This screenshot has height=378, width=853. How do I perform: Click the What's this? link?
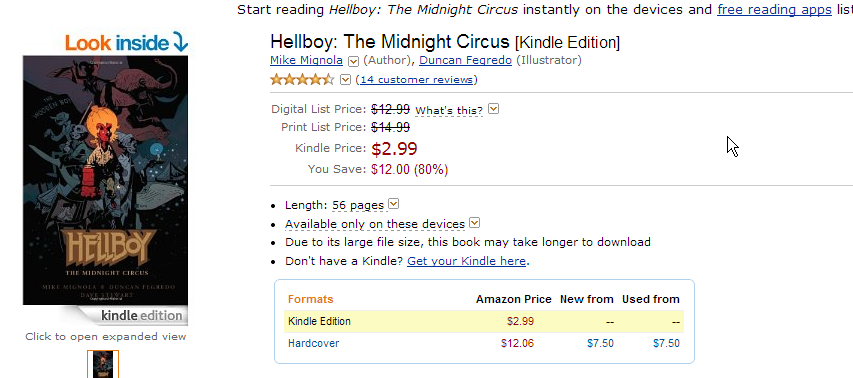pyautogui.click(x=449, y=110)
